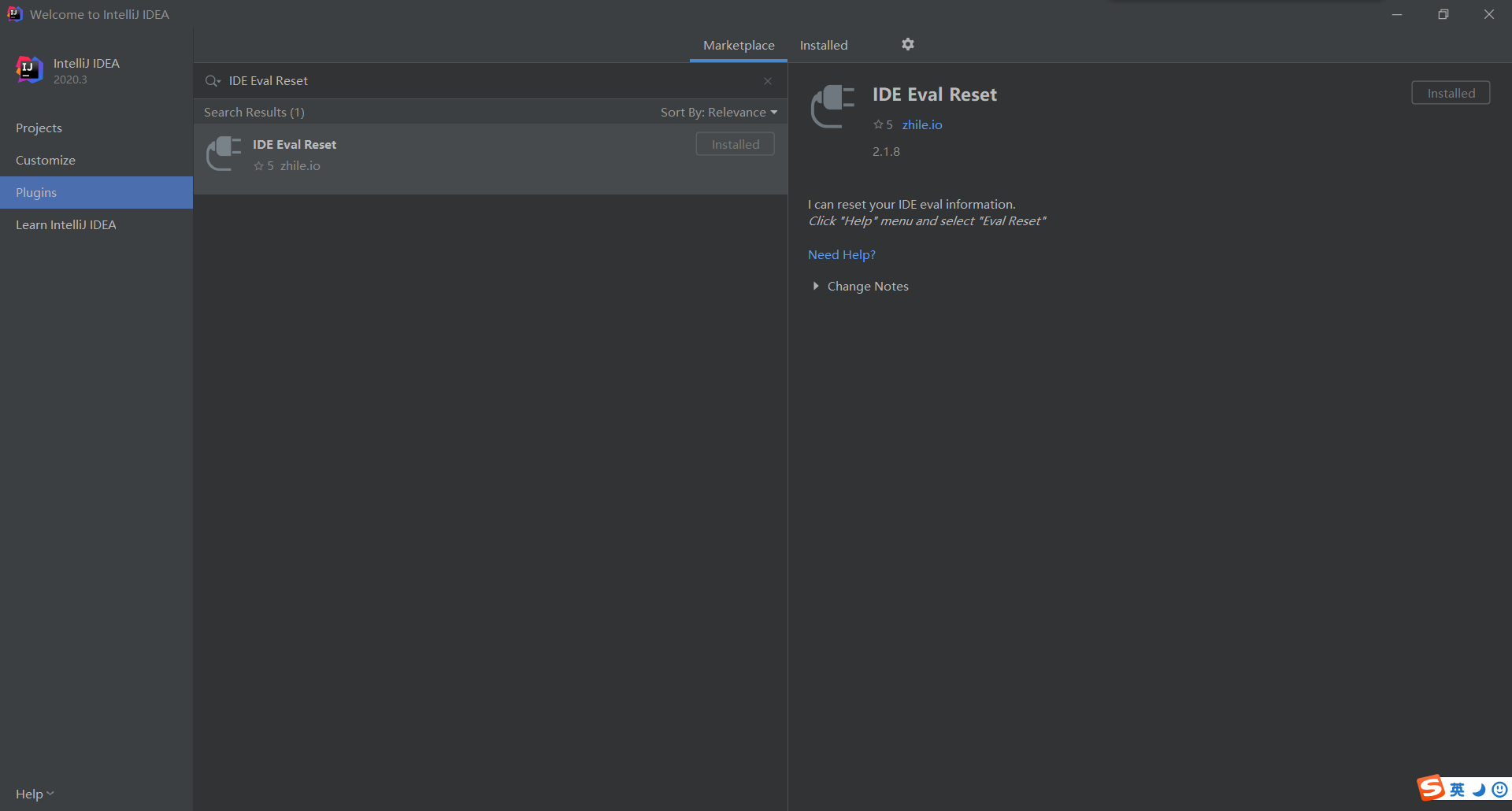The width and height of the screenshot is (1512, 811).
Task: Select the IDE Eval Reset search result name
Action: (x=295, y=144)
